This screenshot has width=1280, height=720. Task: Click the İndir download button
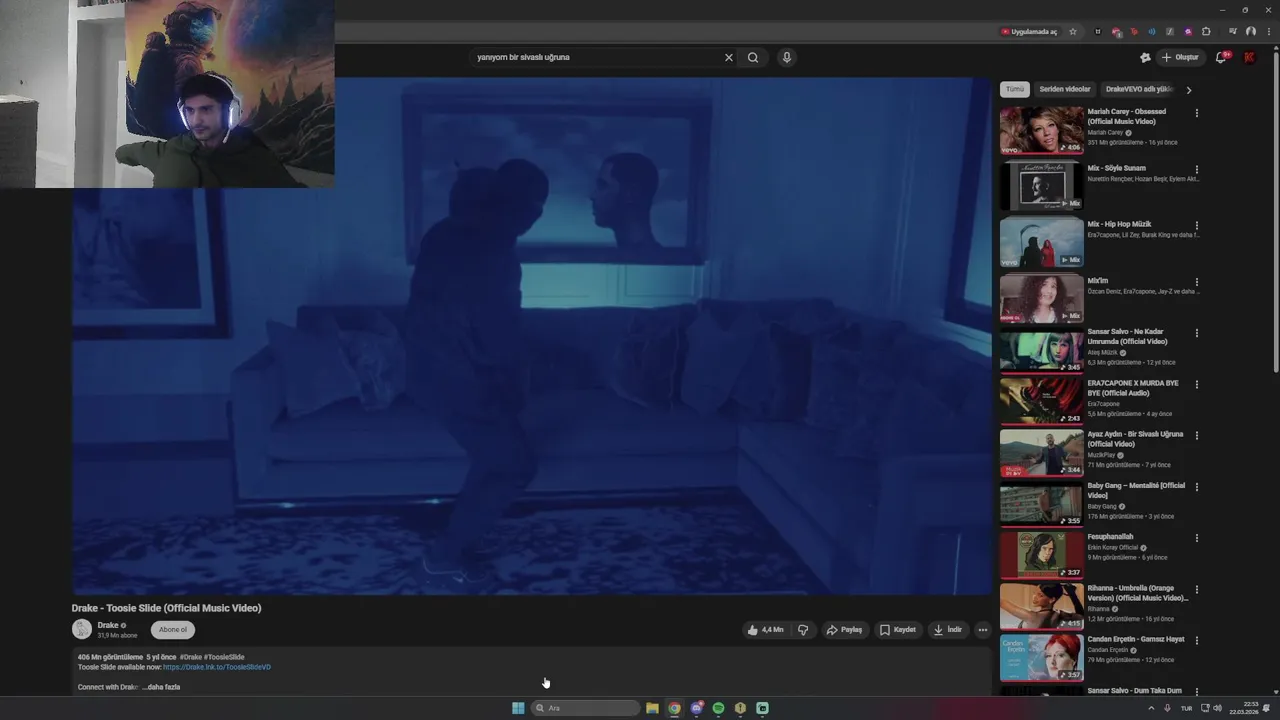click(948, 630)
